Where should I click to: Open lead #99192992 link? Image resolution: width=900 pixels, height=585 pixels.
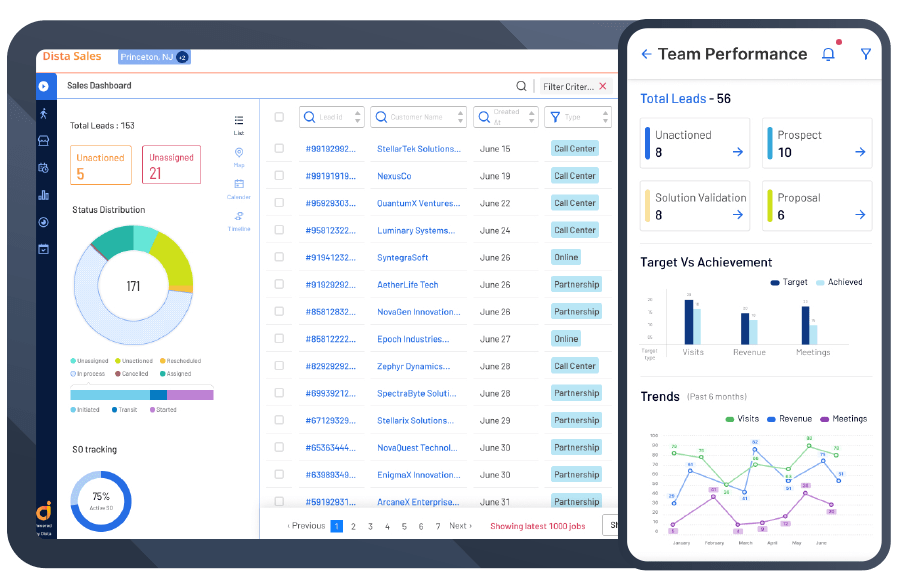tap(331, 149)
